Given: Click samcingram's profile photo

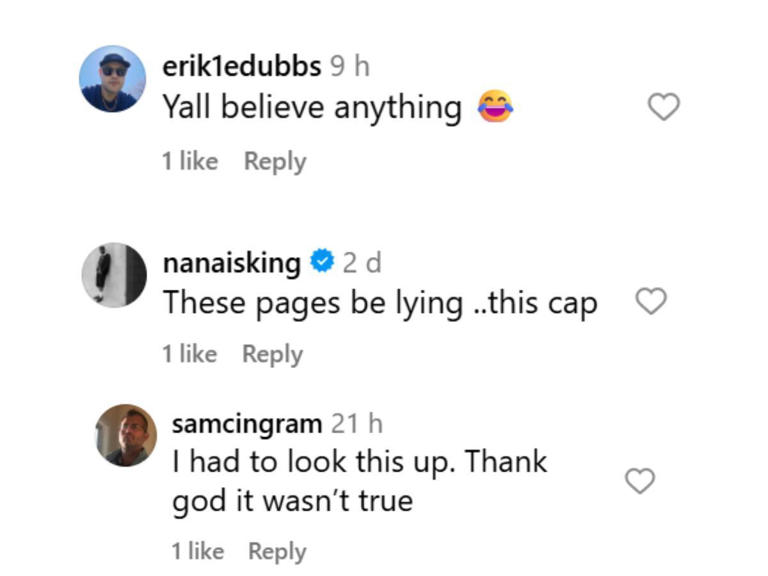Looking at the screenshot, I should click(126, 435).
